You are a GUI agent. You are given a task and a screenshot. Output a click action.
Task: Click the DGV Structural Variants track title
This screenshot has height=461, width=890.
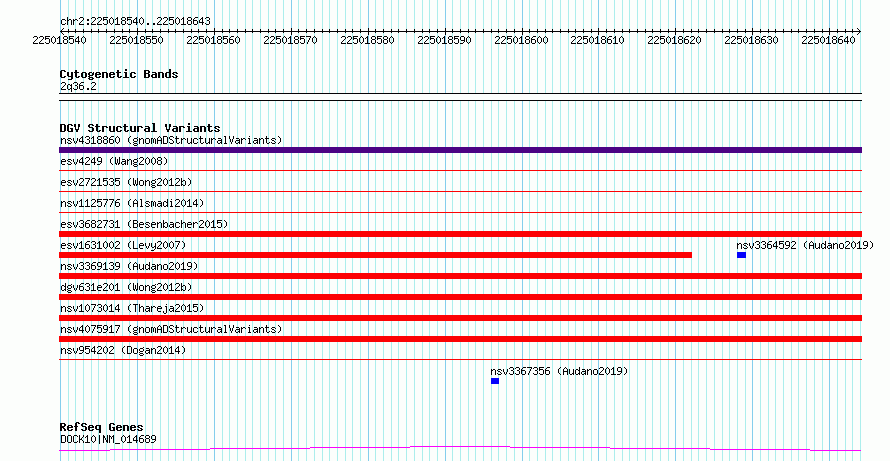tap(140, 128)
